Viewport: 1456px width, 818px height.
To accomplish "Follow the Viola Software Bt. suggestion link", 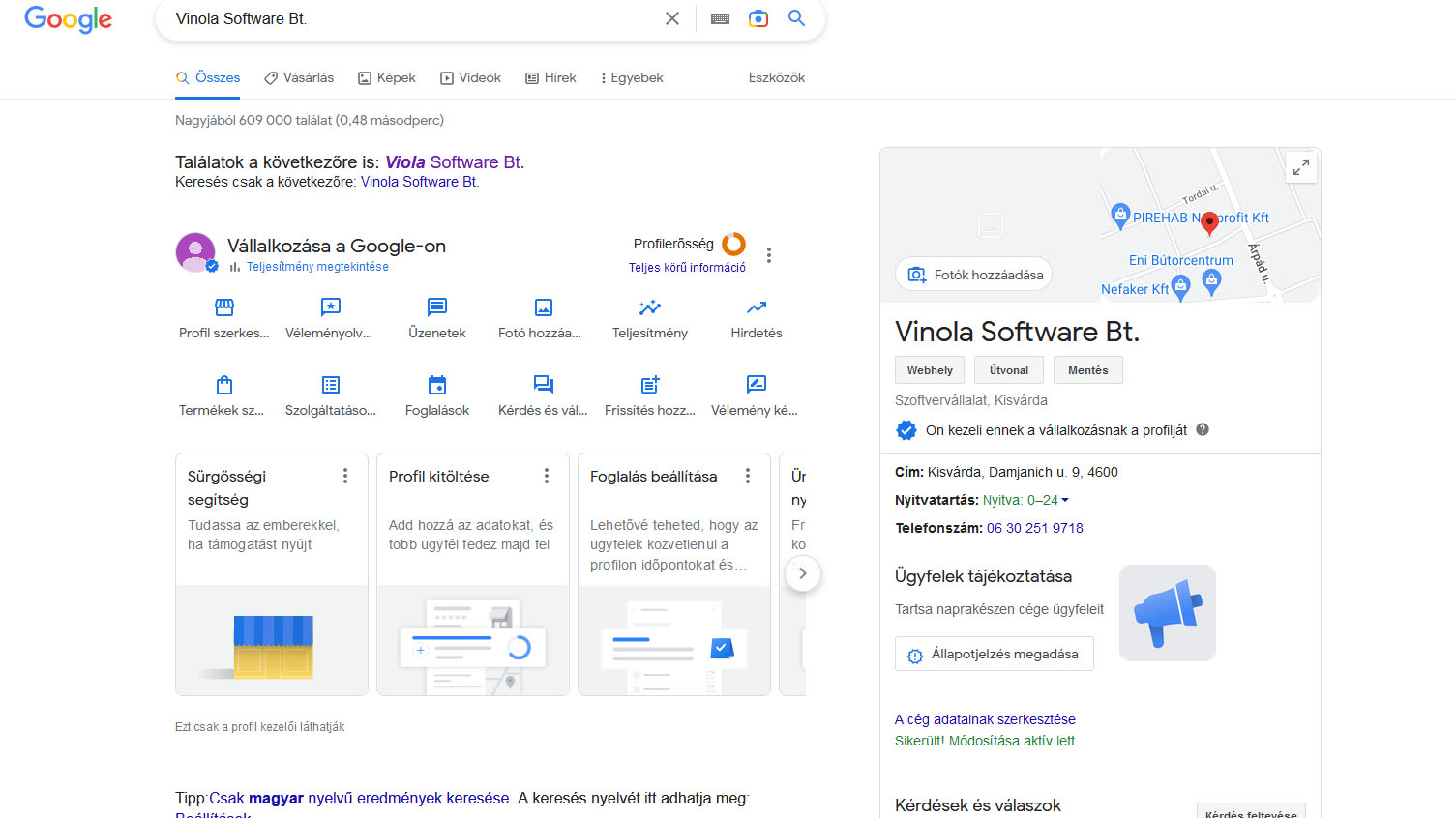I will 455,162.
